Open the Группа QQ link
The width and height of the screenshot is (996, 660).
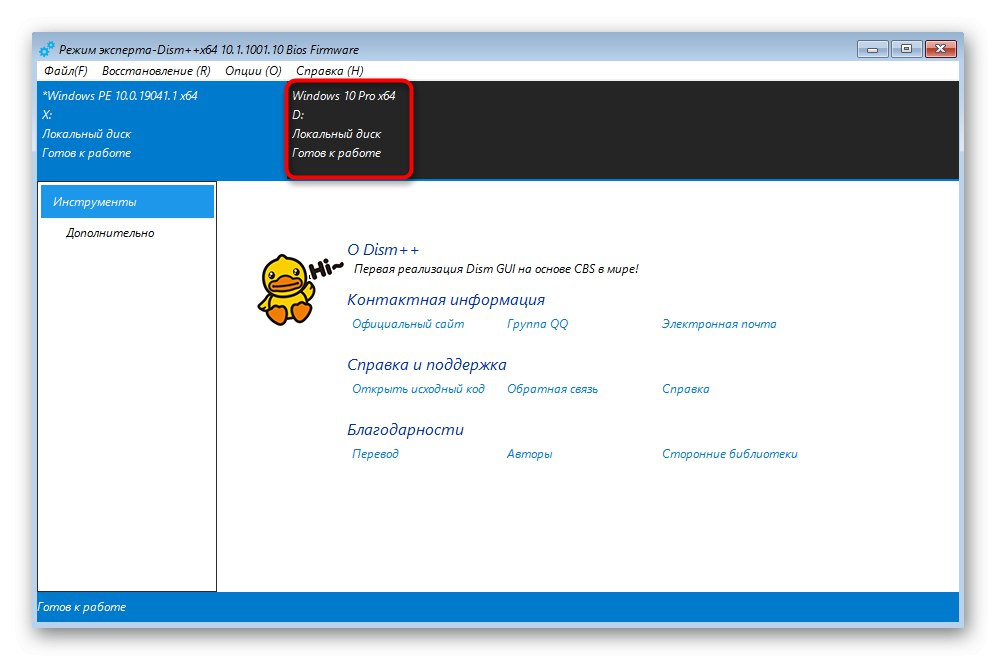(537, 324)
